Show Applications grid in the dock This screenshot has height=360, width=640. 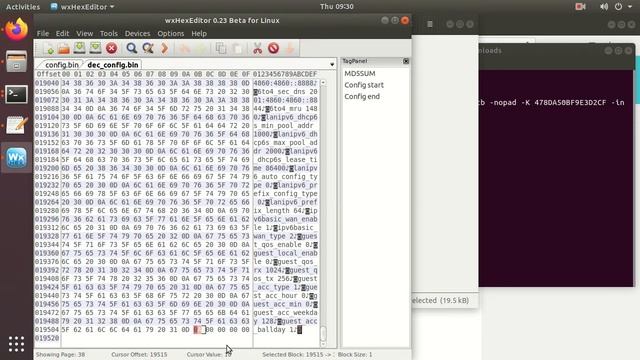pos(16,344)
